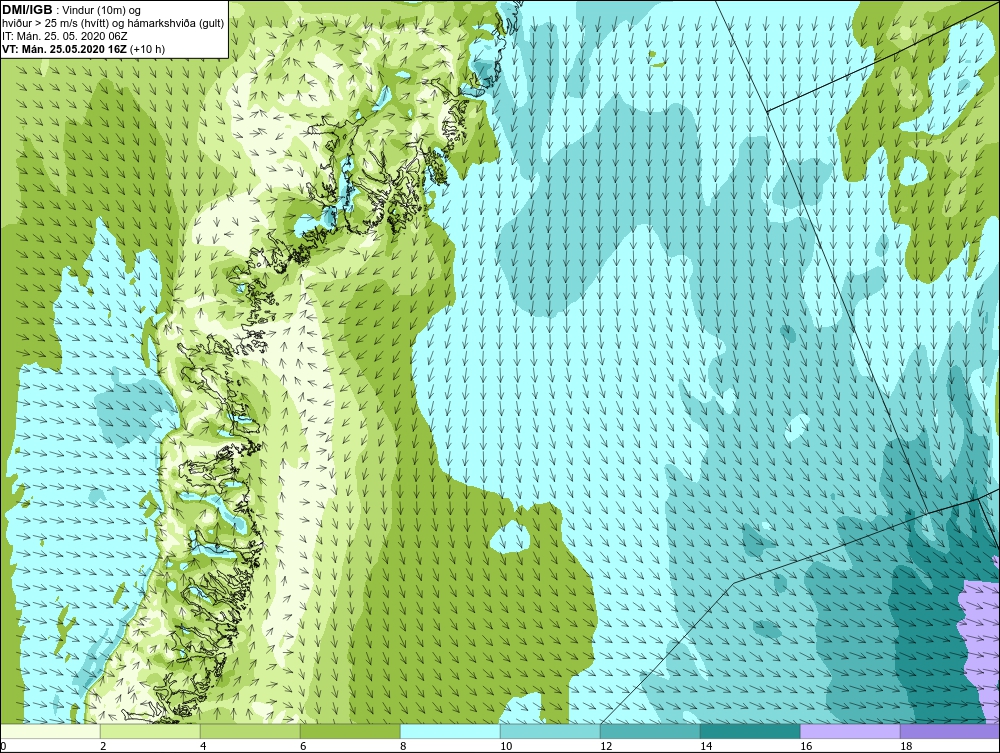Click the 10–12 m/s teal legend swatch
The image size is (1000, 753).
(550, 731)
